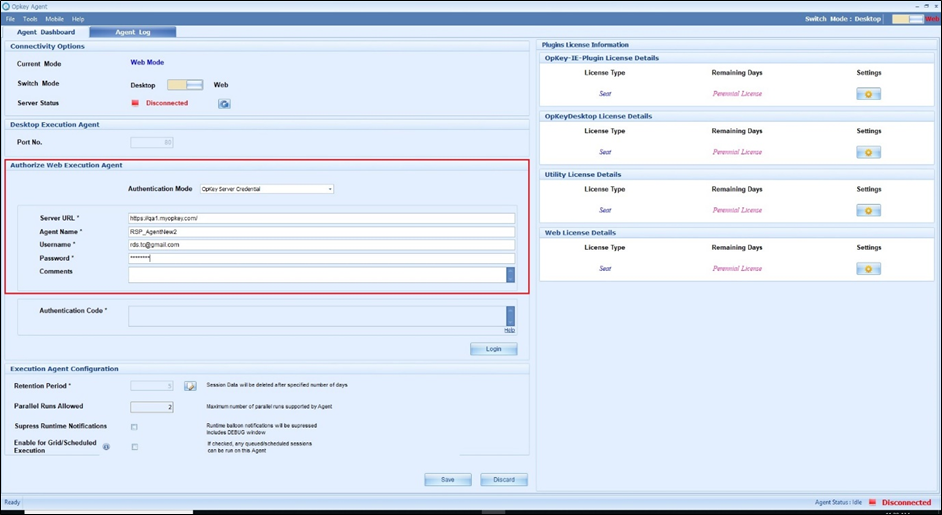Check the Supress Runtime Notifications checkbox
Image resolution: width=942 pixels, height=515 pixels.
(x=134, y=427)
